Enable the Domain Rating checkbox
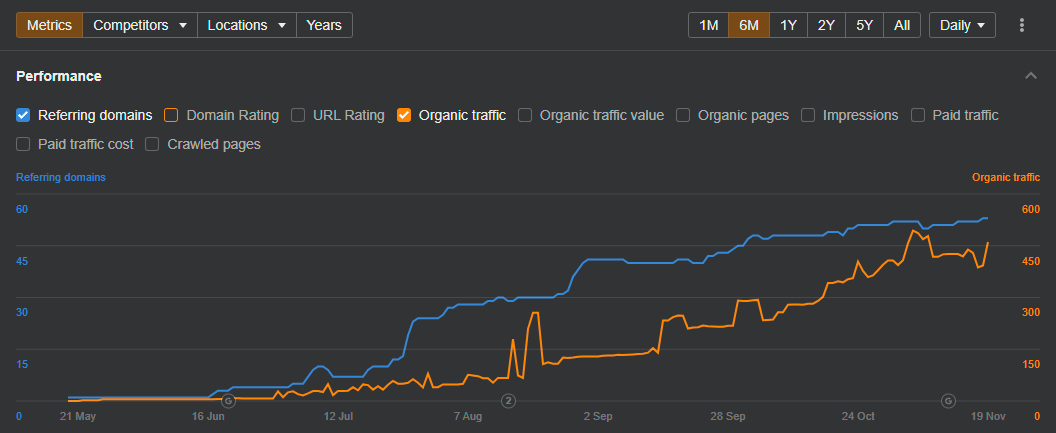The width and height of the screenshot is (1056, 433). pos(171,115)
